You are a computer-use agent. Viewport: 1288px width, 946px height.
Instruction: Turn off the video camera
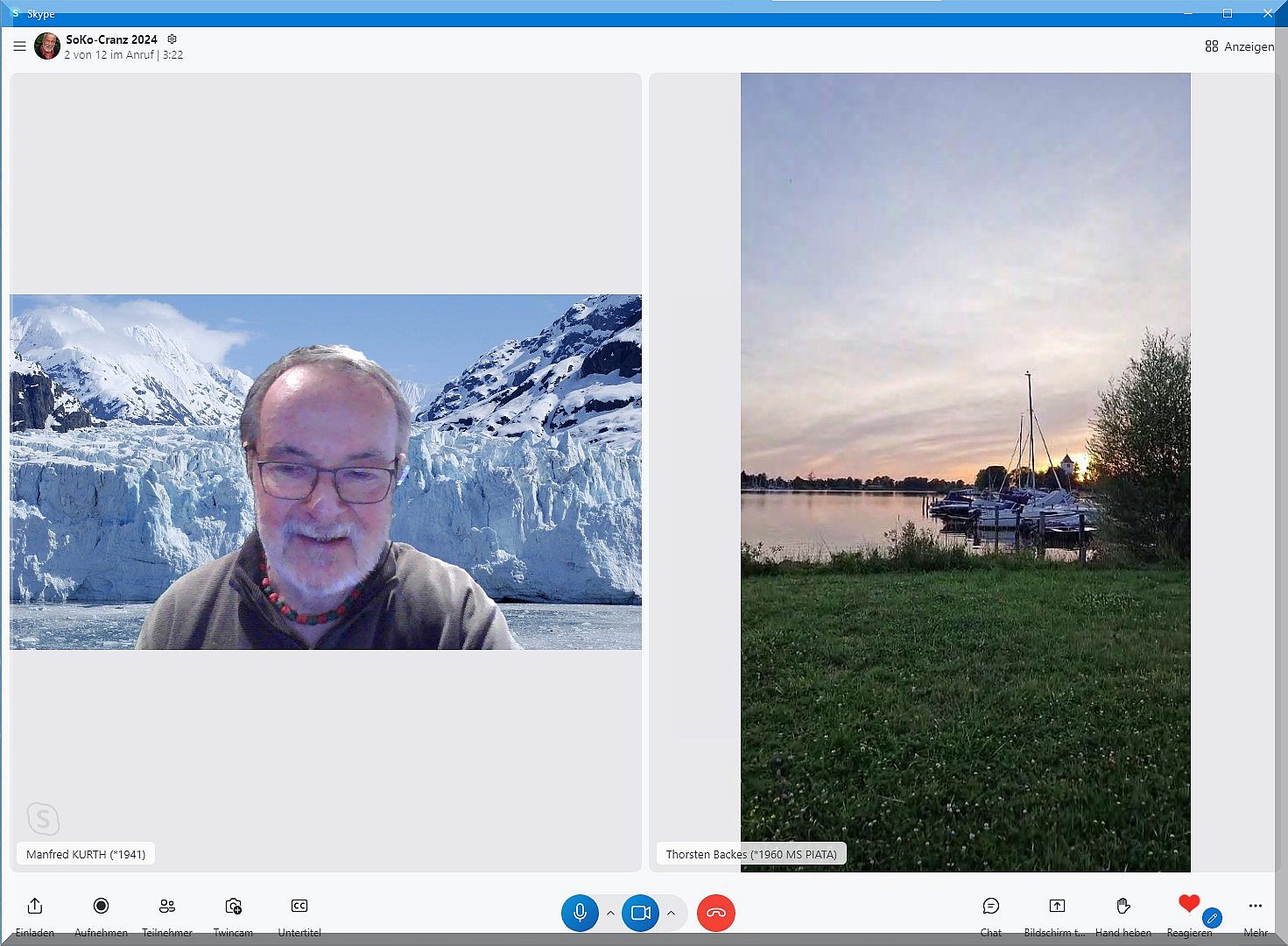[640, 913]
